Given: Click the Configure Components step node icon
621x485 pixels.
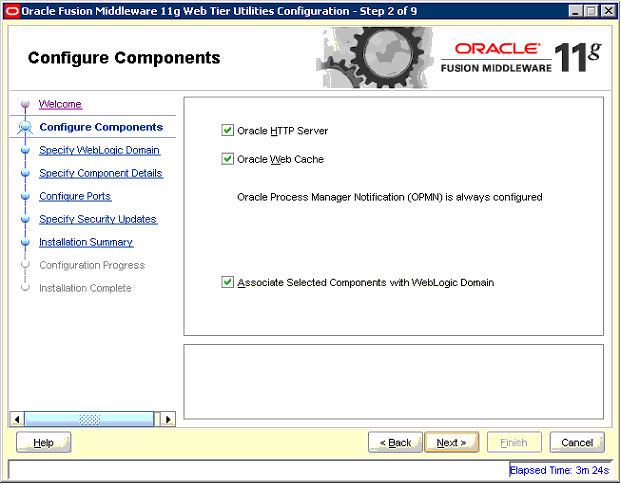Looking at the screenshot, I should pos(25,127).
